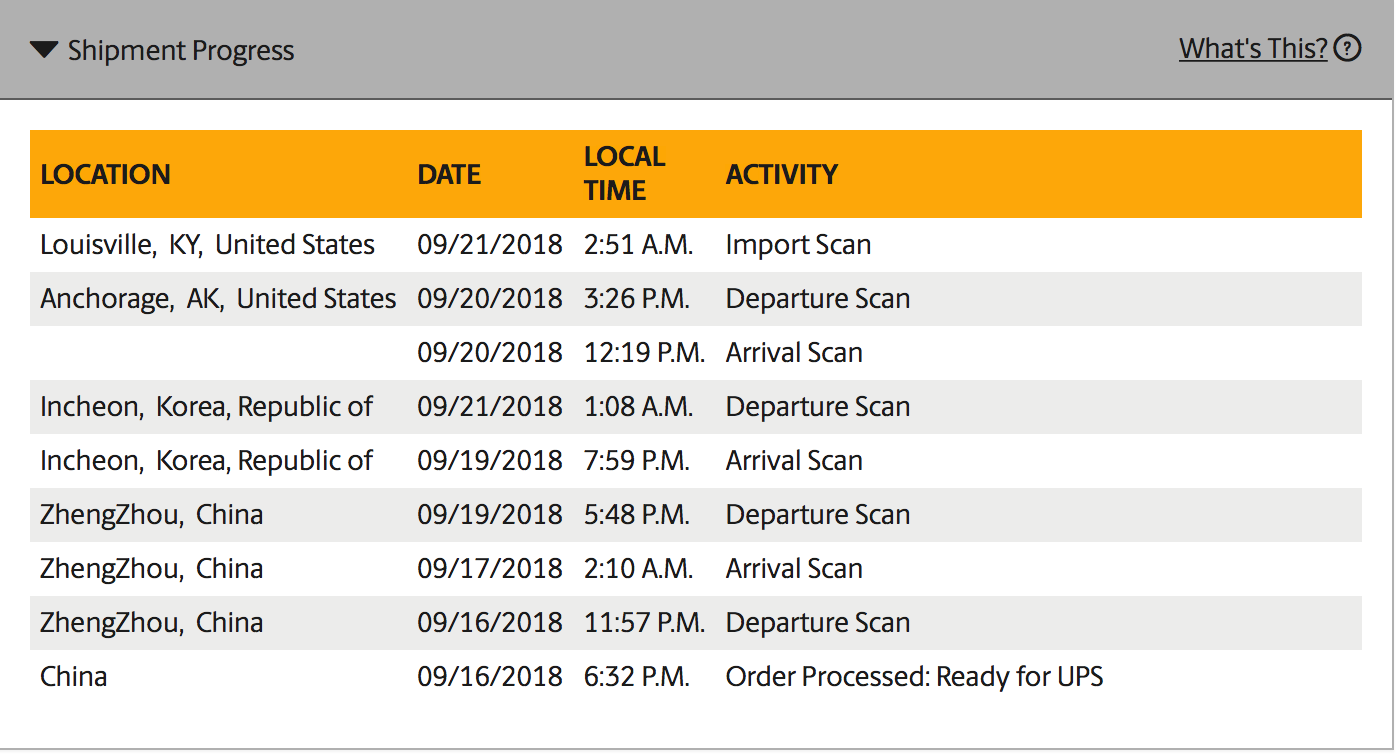Click the 5:48 P.M. ZhengZhou time cell
Viewport: 1400px width, 756px height.
[x=636, y=515]
